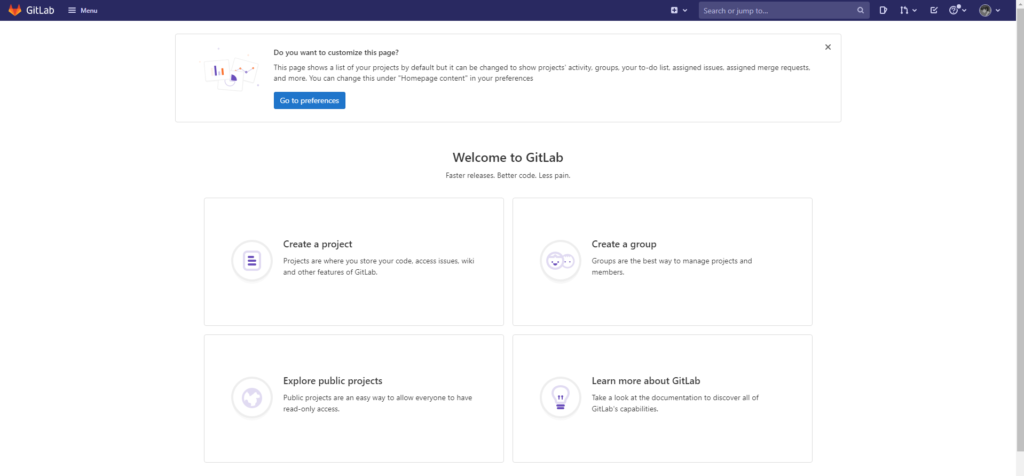The width and height of the screenshot is (1024, 476).
Task: Click the GitLab fox logo
Action: click(15, 10)
